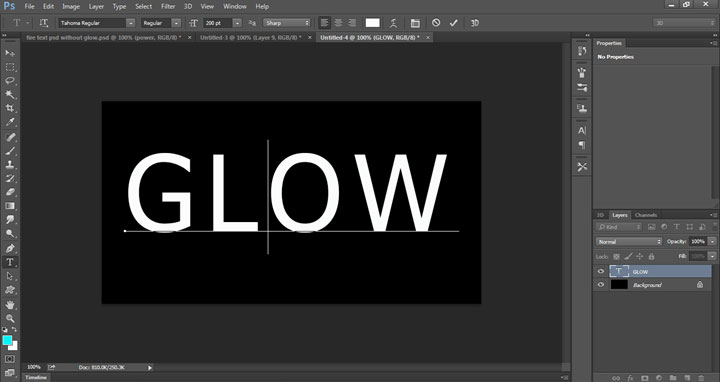Image resolution: width=720 pixels, height=382 pixels.
Task: Open the Create Warped Text dialog
Action: (x=393, y=22)
